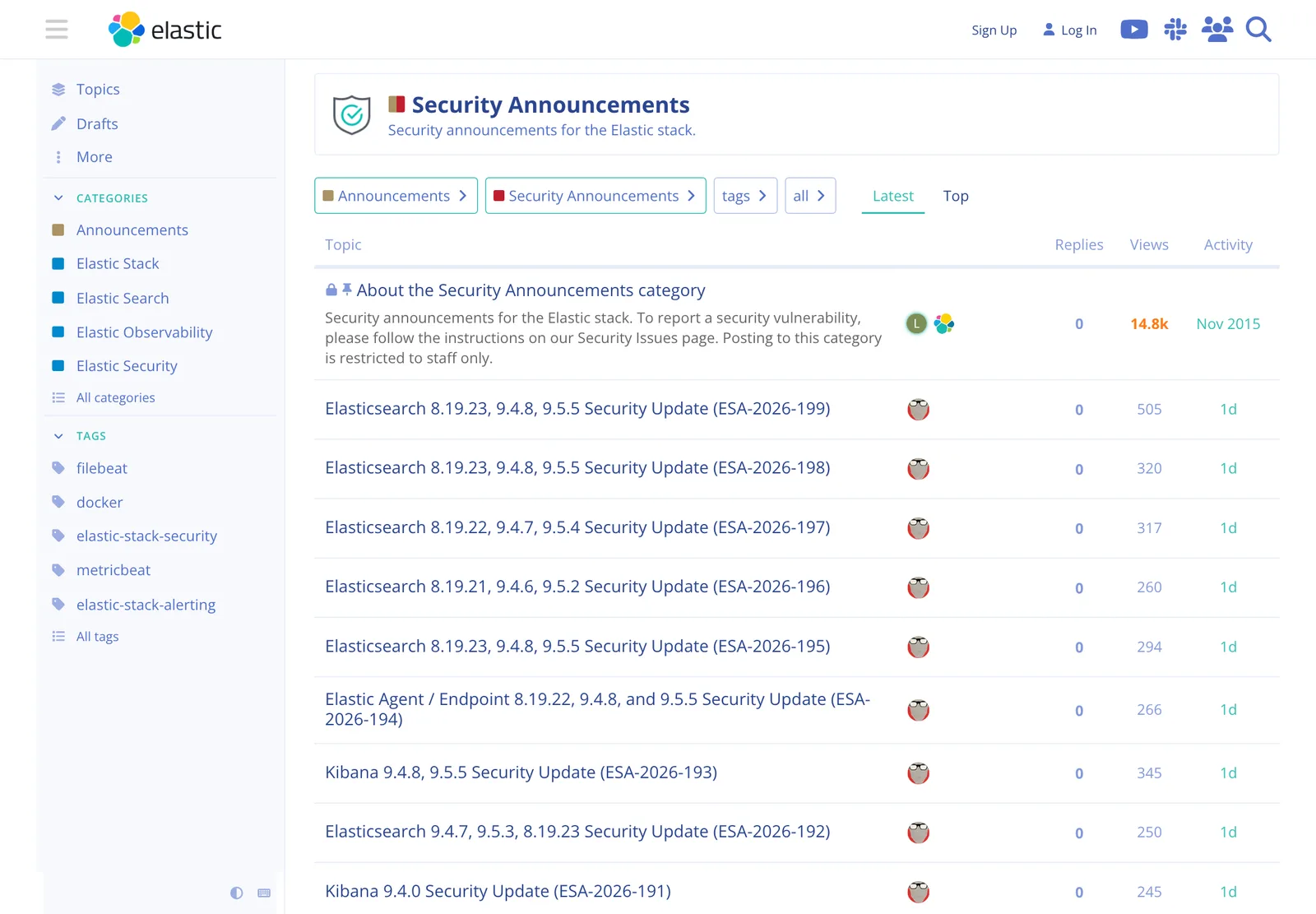1316x914 pixels.
Task: Toggle dark mode in sidebar footer
Action: coord(237,893)
